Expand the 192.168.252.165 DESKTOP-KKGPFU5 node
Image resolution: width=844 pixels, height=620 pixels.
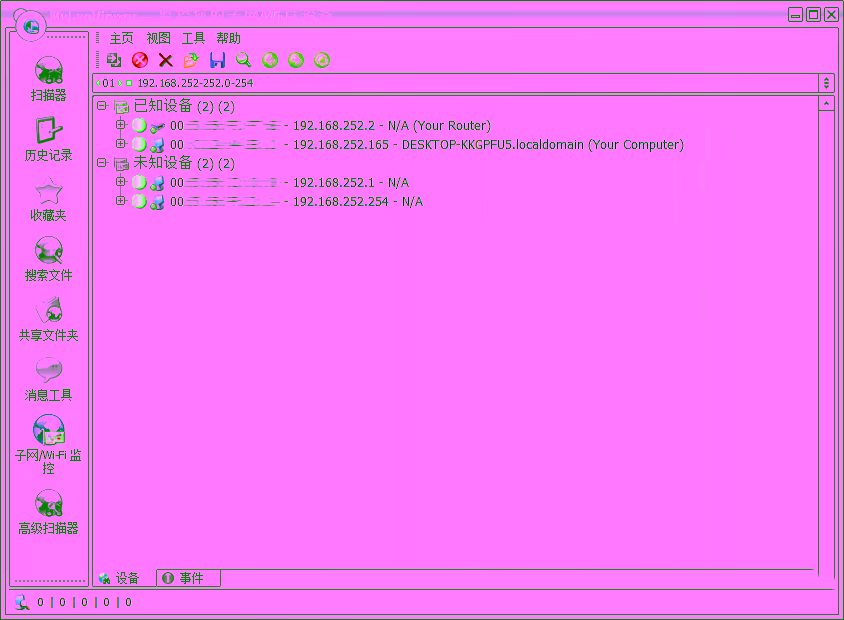coord(121,144)
